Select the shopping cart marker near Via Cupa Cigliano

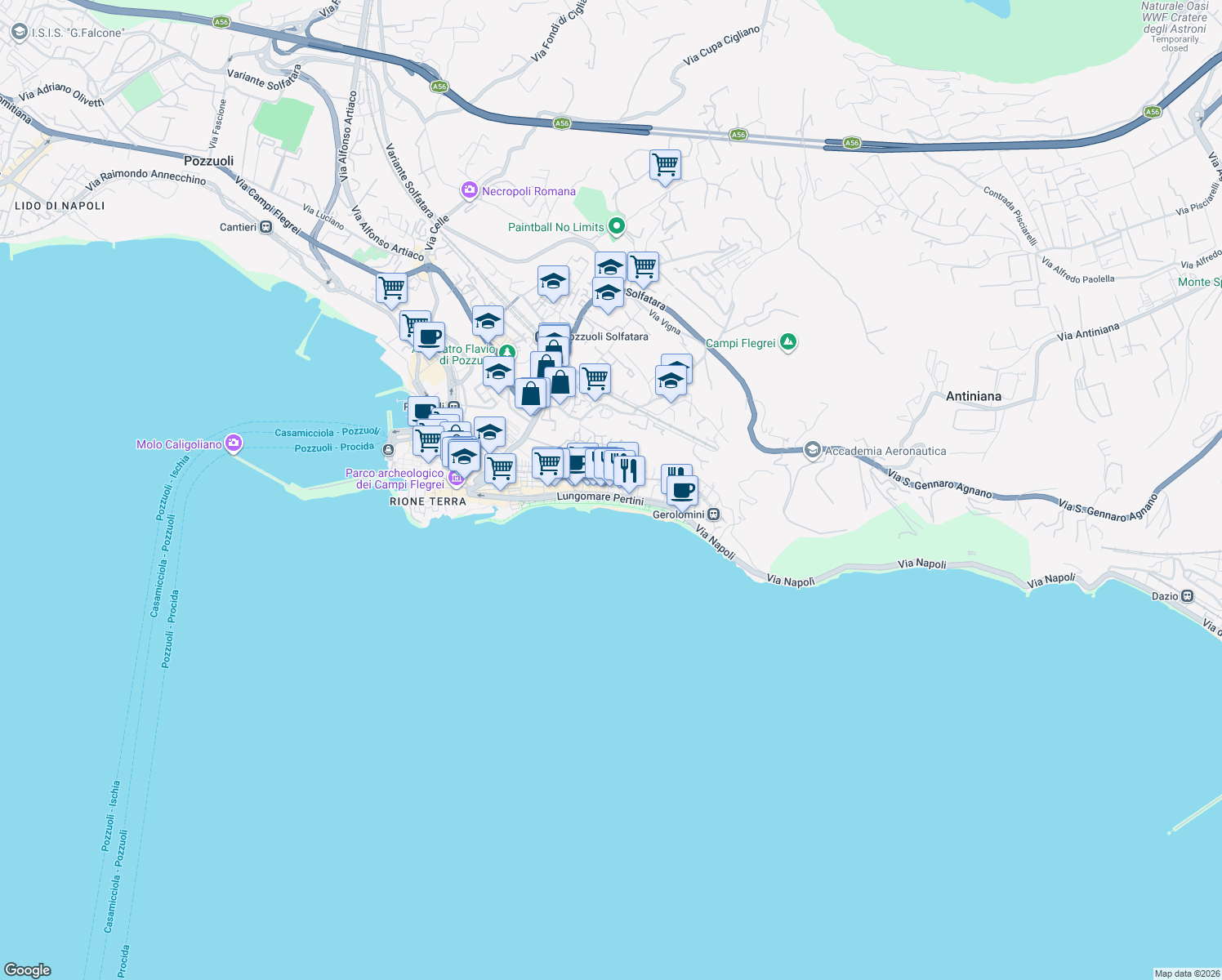point(665,167)
